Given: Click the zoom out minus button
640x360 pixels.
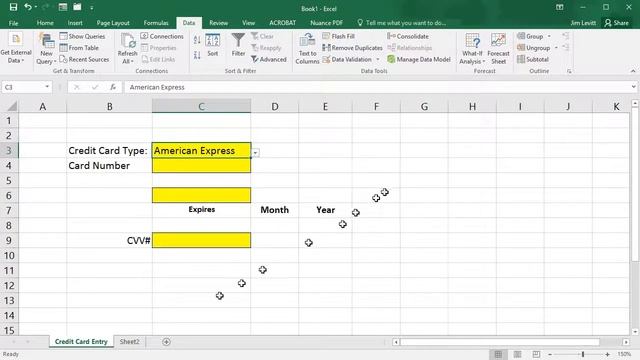Looking at the screenshot, I should pyautogui.click(x=550, y=354).
